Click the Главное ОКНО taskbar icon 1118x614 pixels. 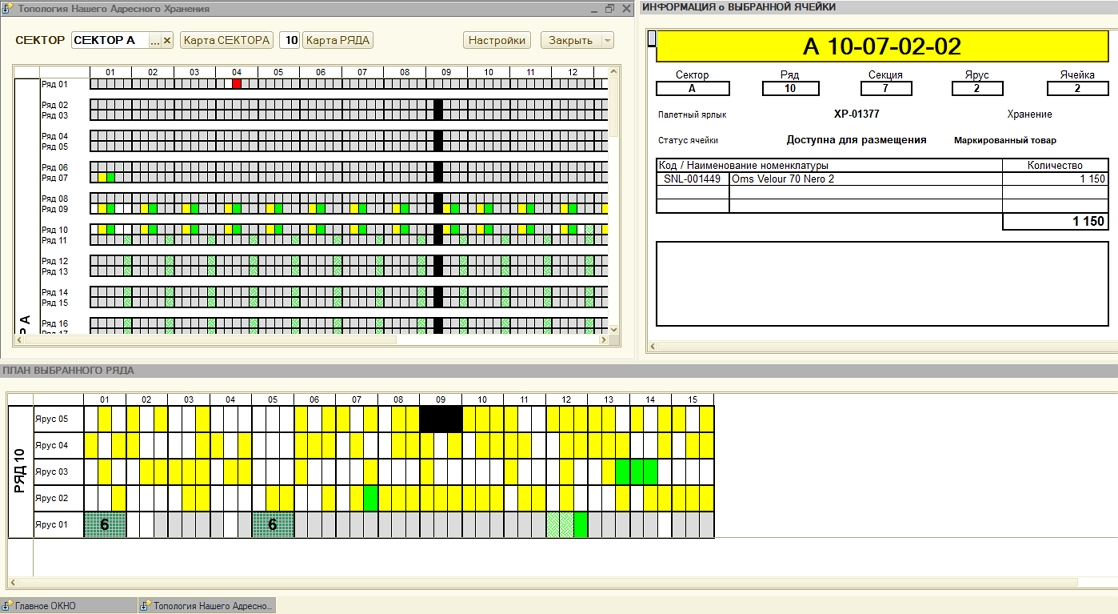click(7, 605)
